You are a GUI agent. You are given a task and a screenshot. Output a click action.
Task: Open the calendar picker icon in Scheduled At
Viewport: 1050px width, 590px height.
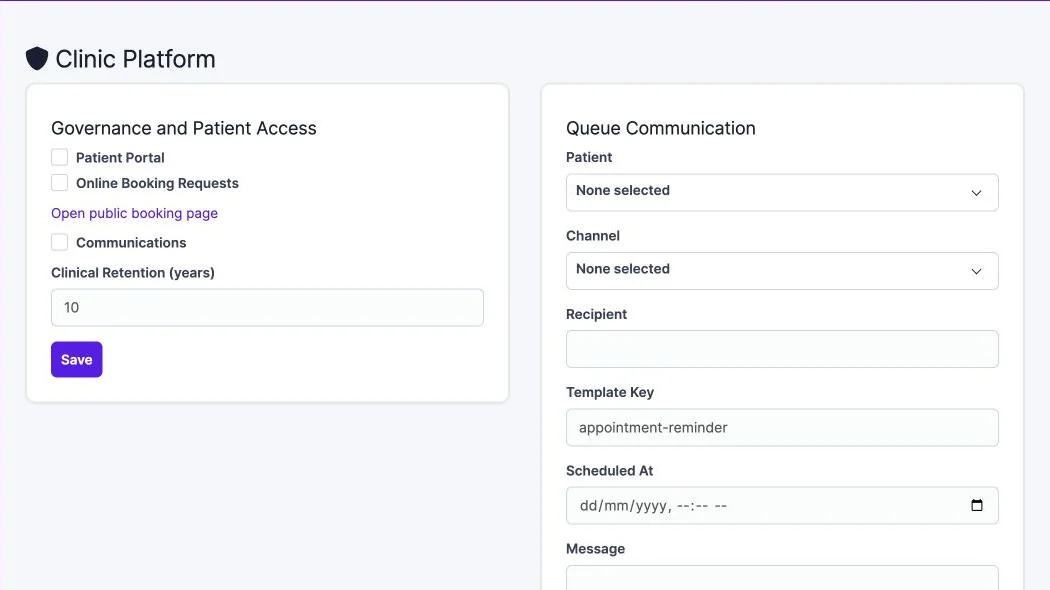(x=976, y=506)
